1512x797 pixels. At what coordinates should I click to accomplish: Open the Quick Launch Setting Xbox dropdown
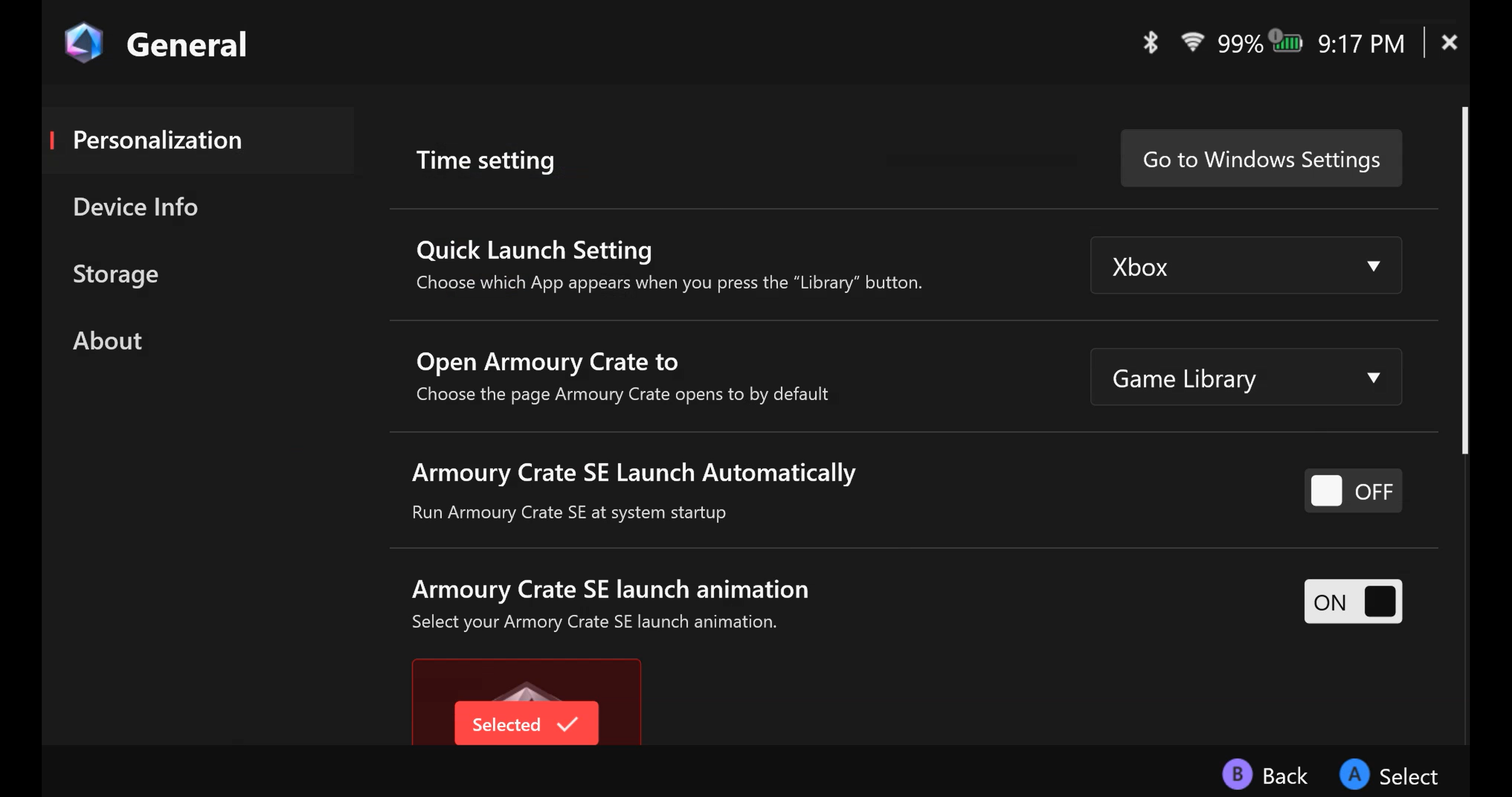tap(1245, 266)
